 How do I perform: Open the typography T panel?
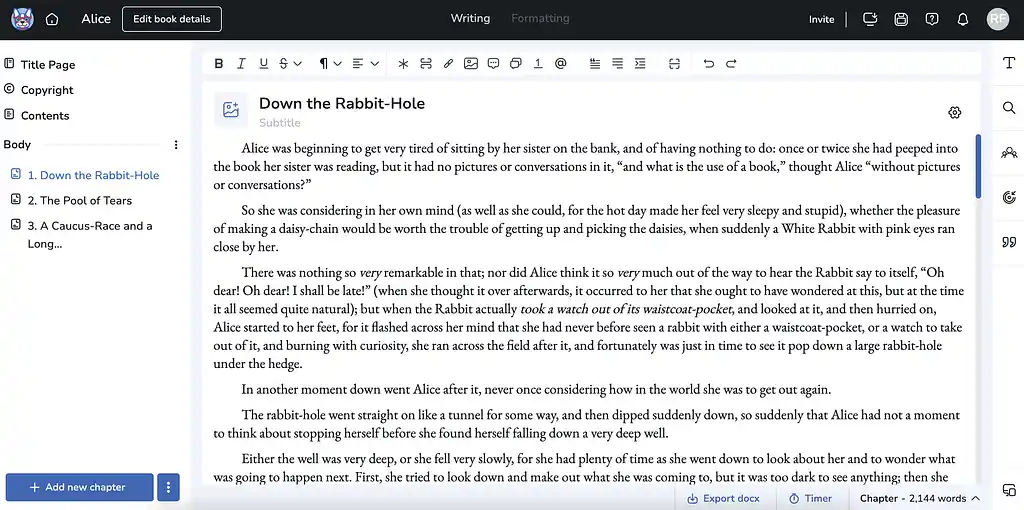tap(1009, 63)
